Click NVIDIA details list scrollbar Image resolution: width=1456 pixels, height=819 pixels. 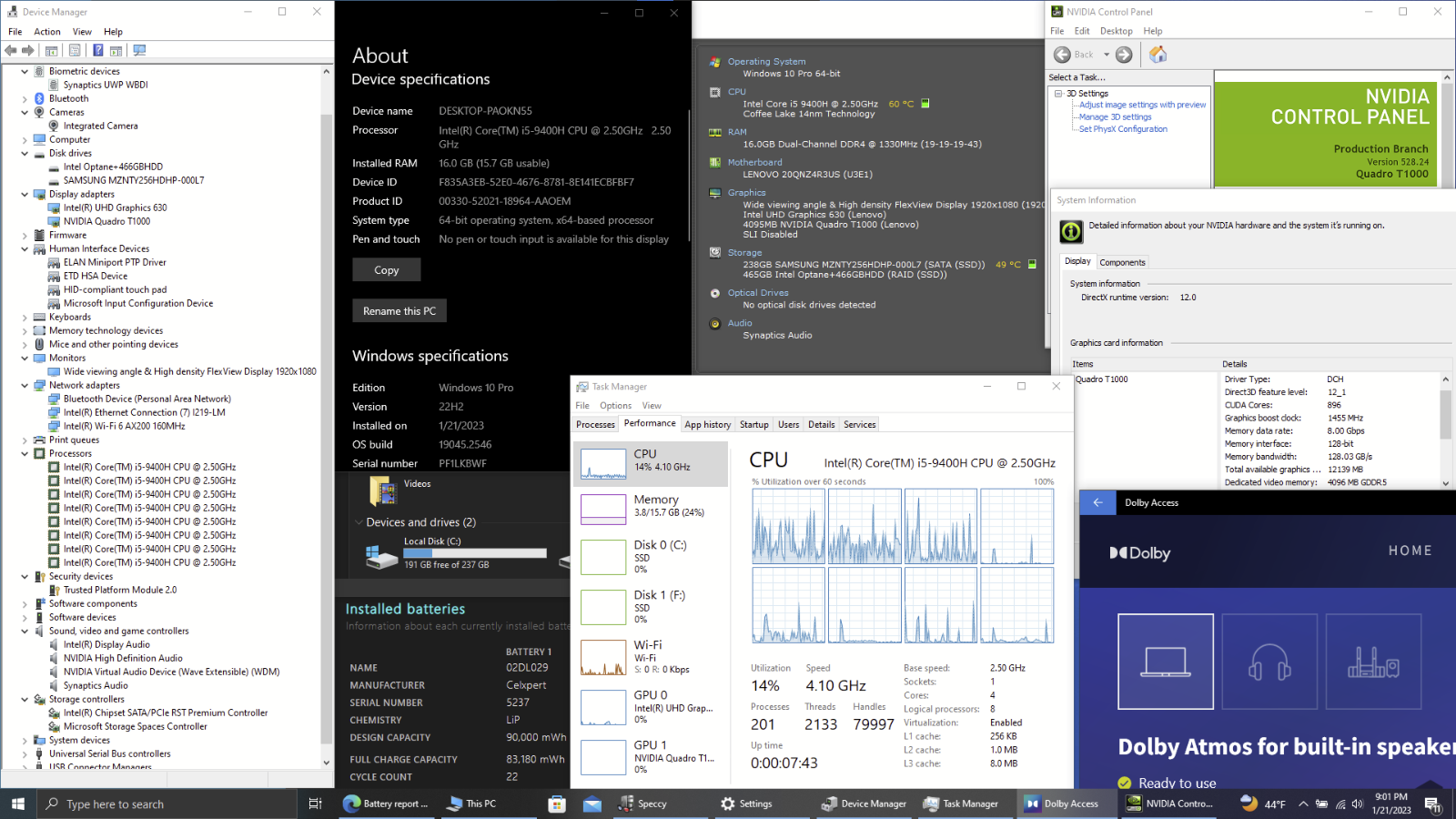coord(1445,431)
